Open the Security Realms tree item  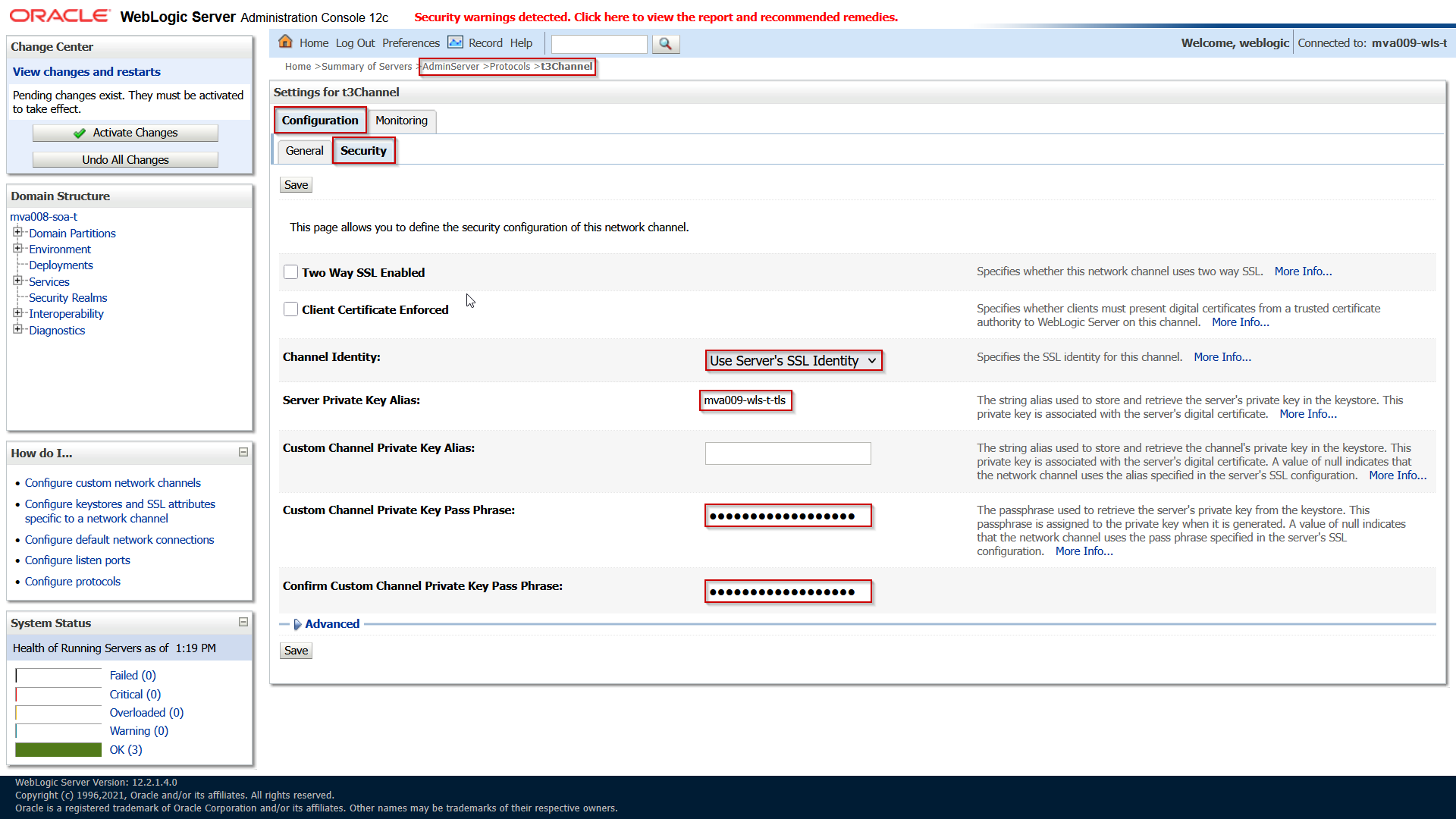click(x=67, y=298)
